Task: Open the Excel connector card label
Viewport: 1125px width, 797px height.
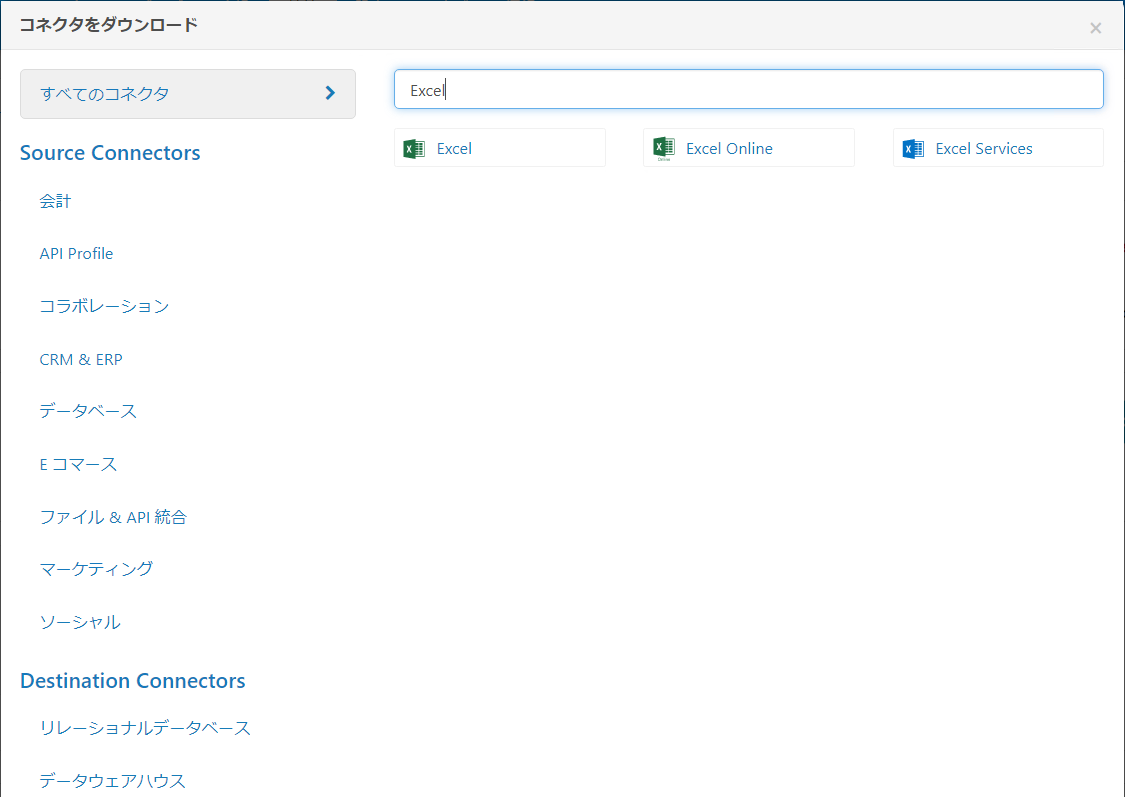Action: [454, 148]
